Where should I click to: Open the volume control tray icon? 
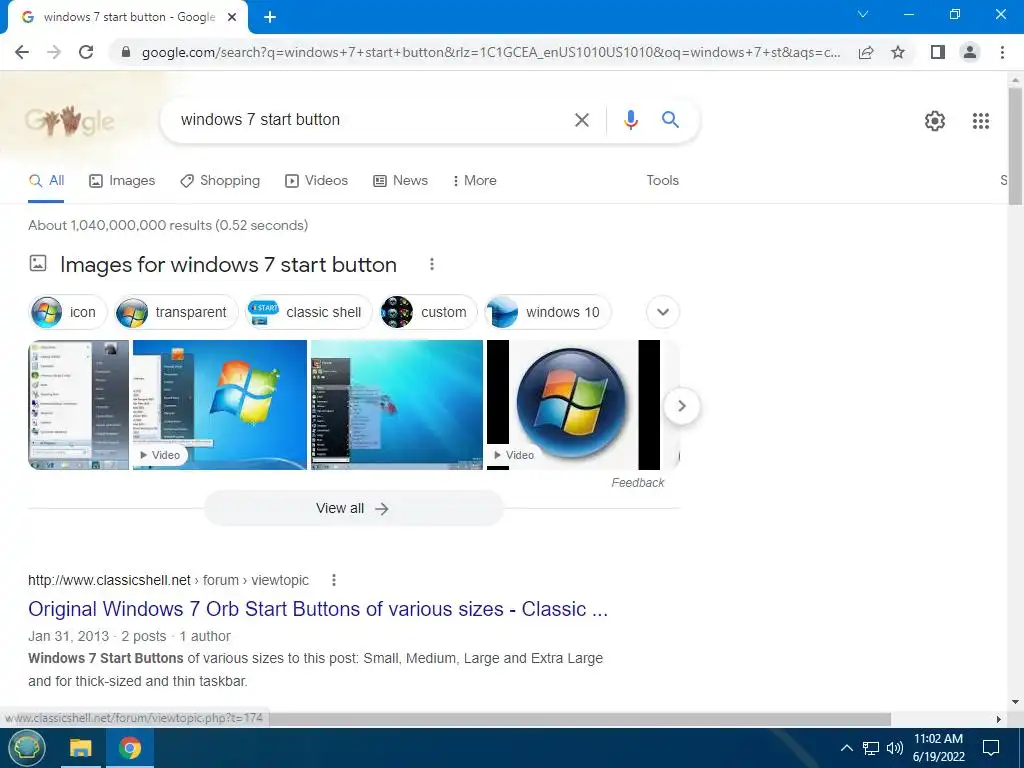895,748
